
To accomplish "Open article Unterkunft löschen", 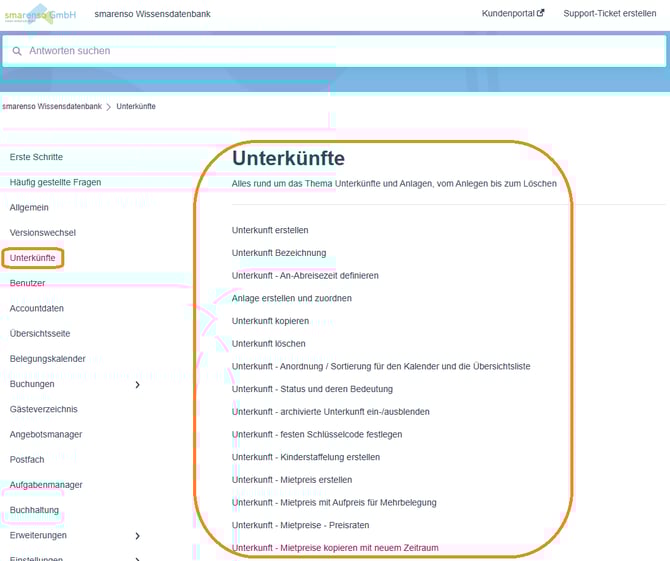I will tap(268, 343).
